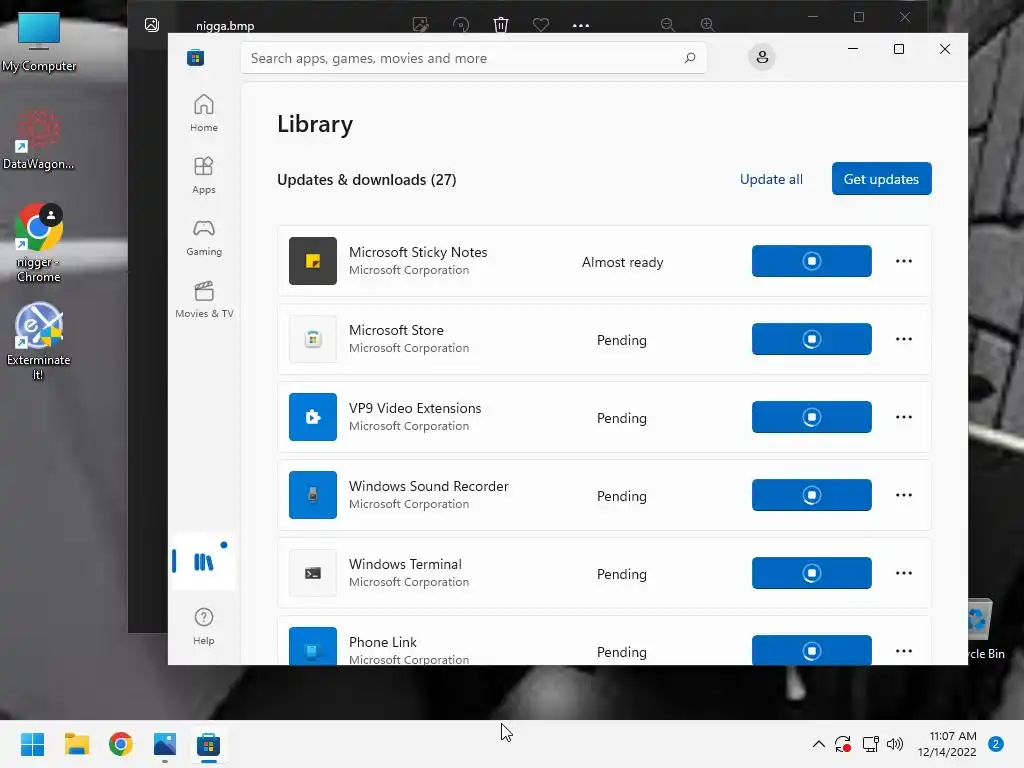
Task: Open the Apps section in Store sidebar
Action: click(x=204, y=175)
